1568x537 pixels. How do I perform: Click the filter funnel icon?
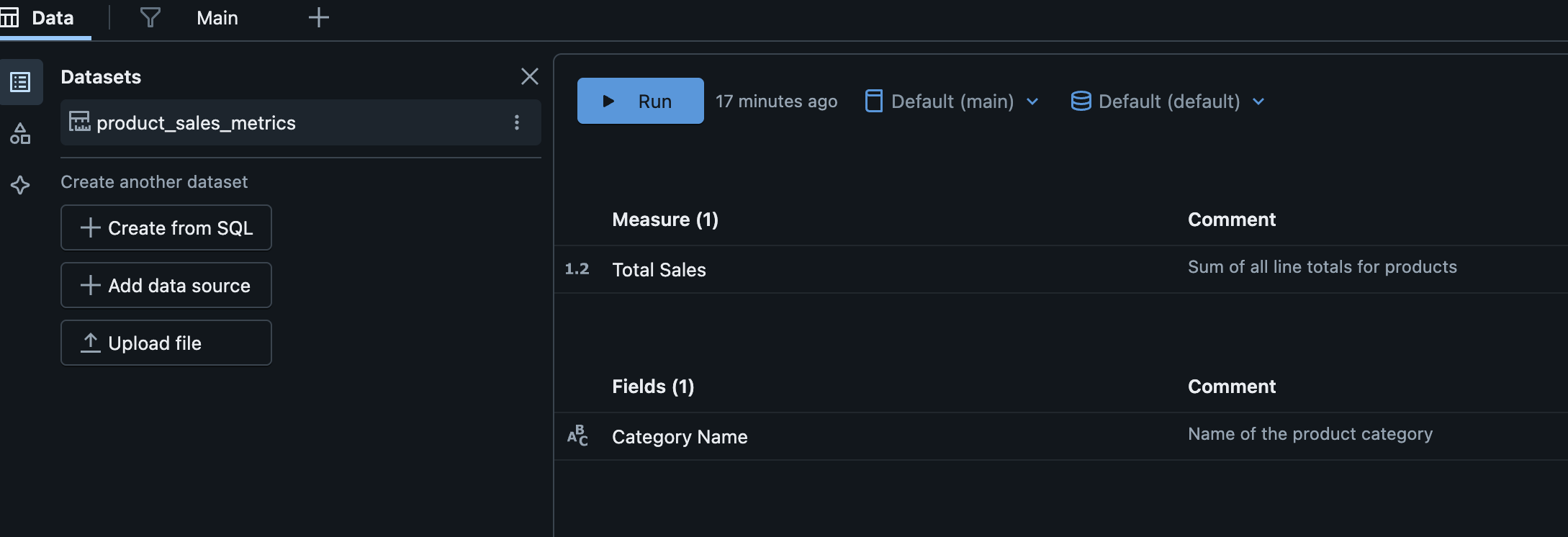click(150, 18)
